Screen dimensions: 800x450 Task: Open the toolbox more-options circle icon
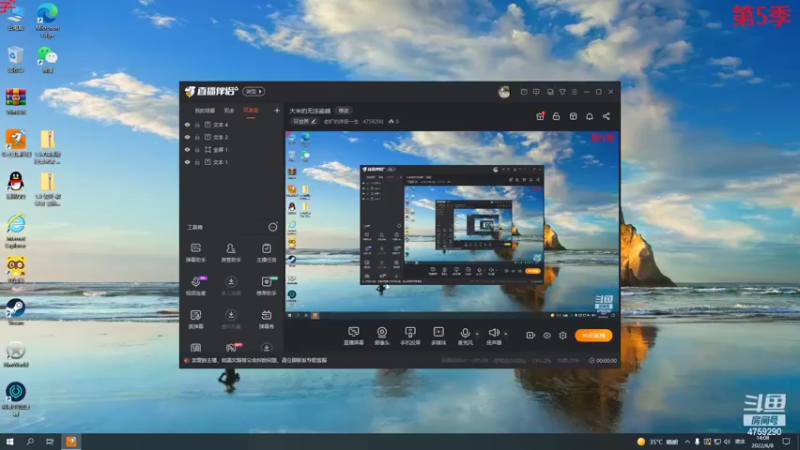pyautogui.click(x=273, y=227)
